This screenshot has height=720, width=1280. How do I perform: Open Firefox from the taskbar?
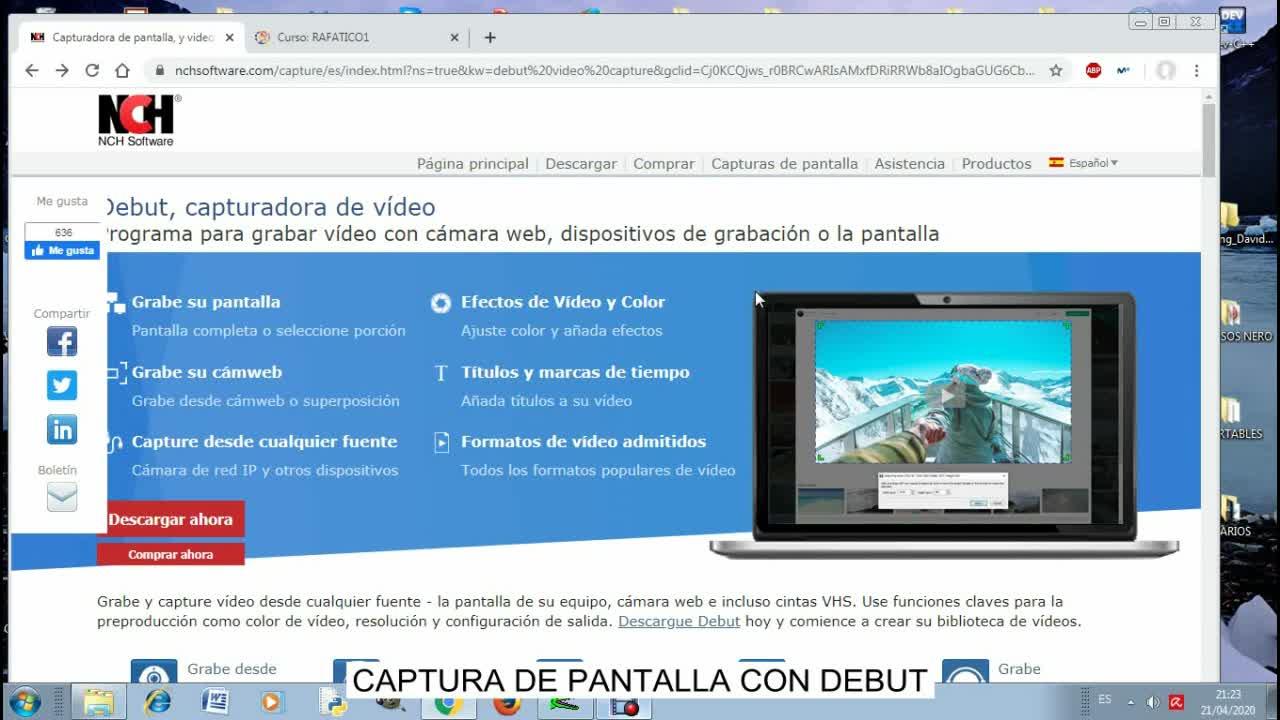click(507, 704)
